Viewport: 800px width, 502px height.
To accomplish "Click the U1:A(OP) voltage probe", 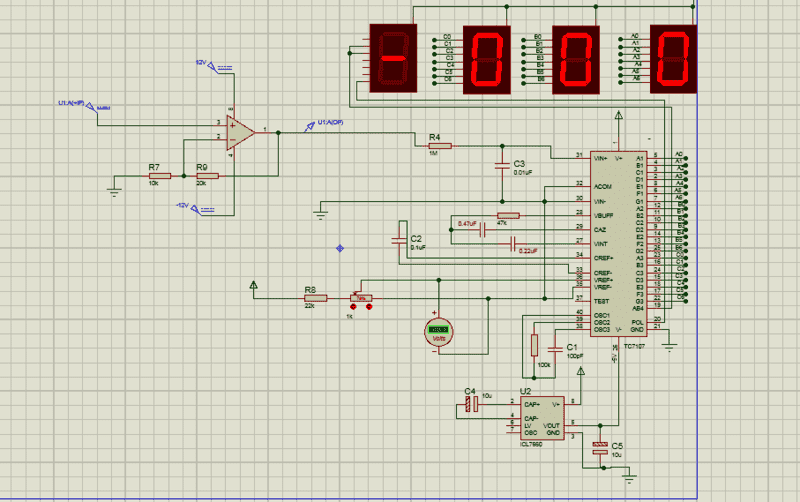I will tap(310, 126).
